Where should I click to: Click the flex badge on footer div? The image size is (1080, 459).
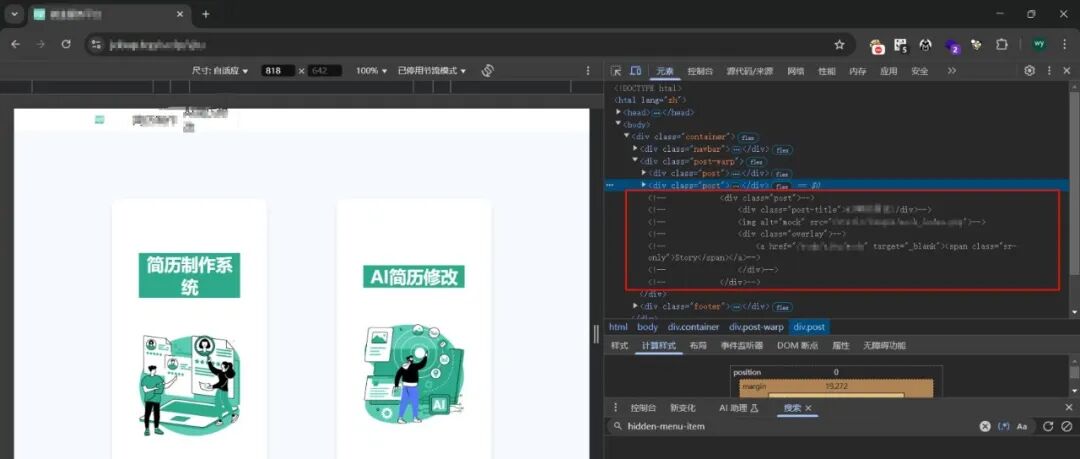782,307
